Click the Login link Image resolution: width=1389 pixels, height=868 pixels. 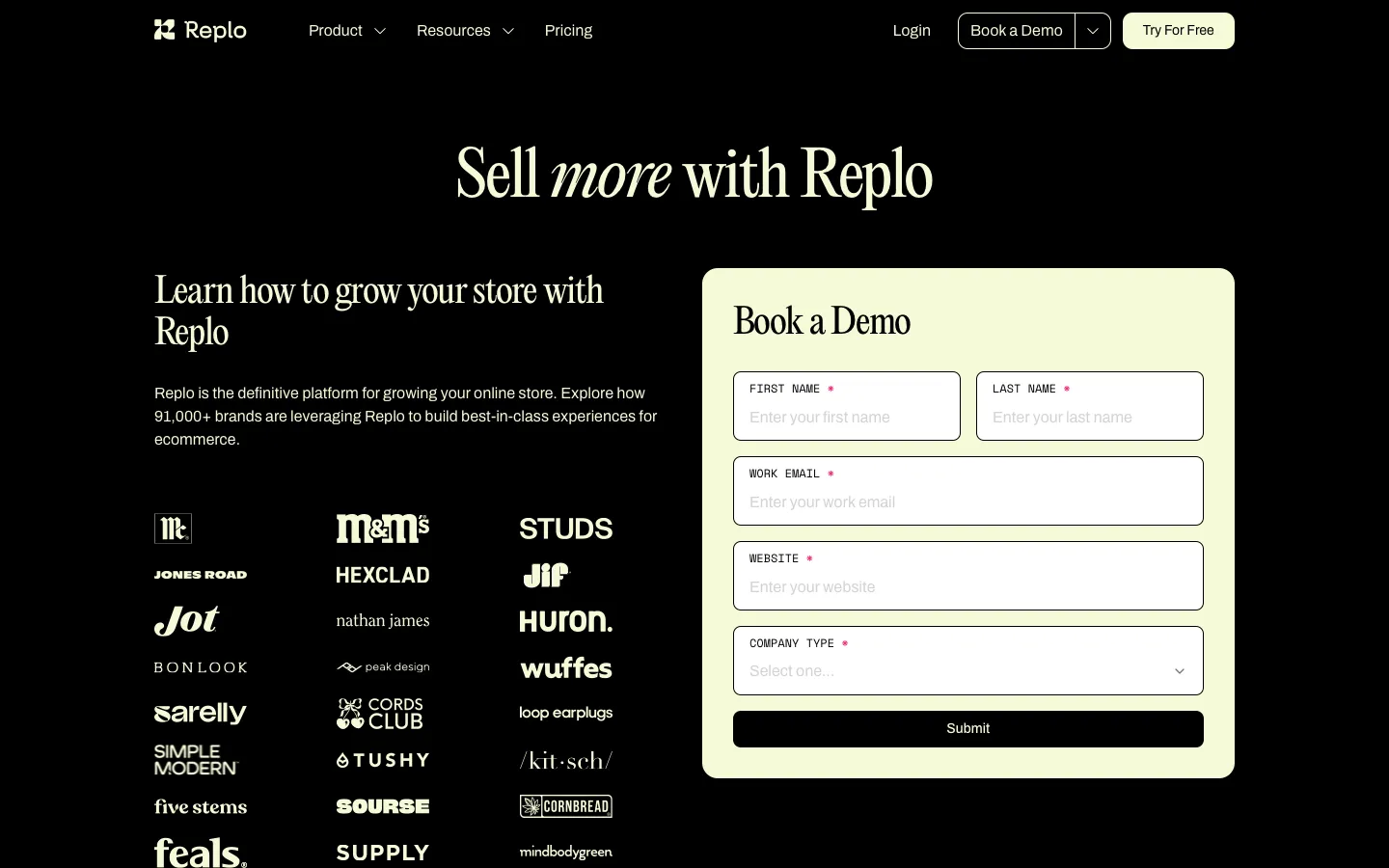(x=912, y=31)
